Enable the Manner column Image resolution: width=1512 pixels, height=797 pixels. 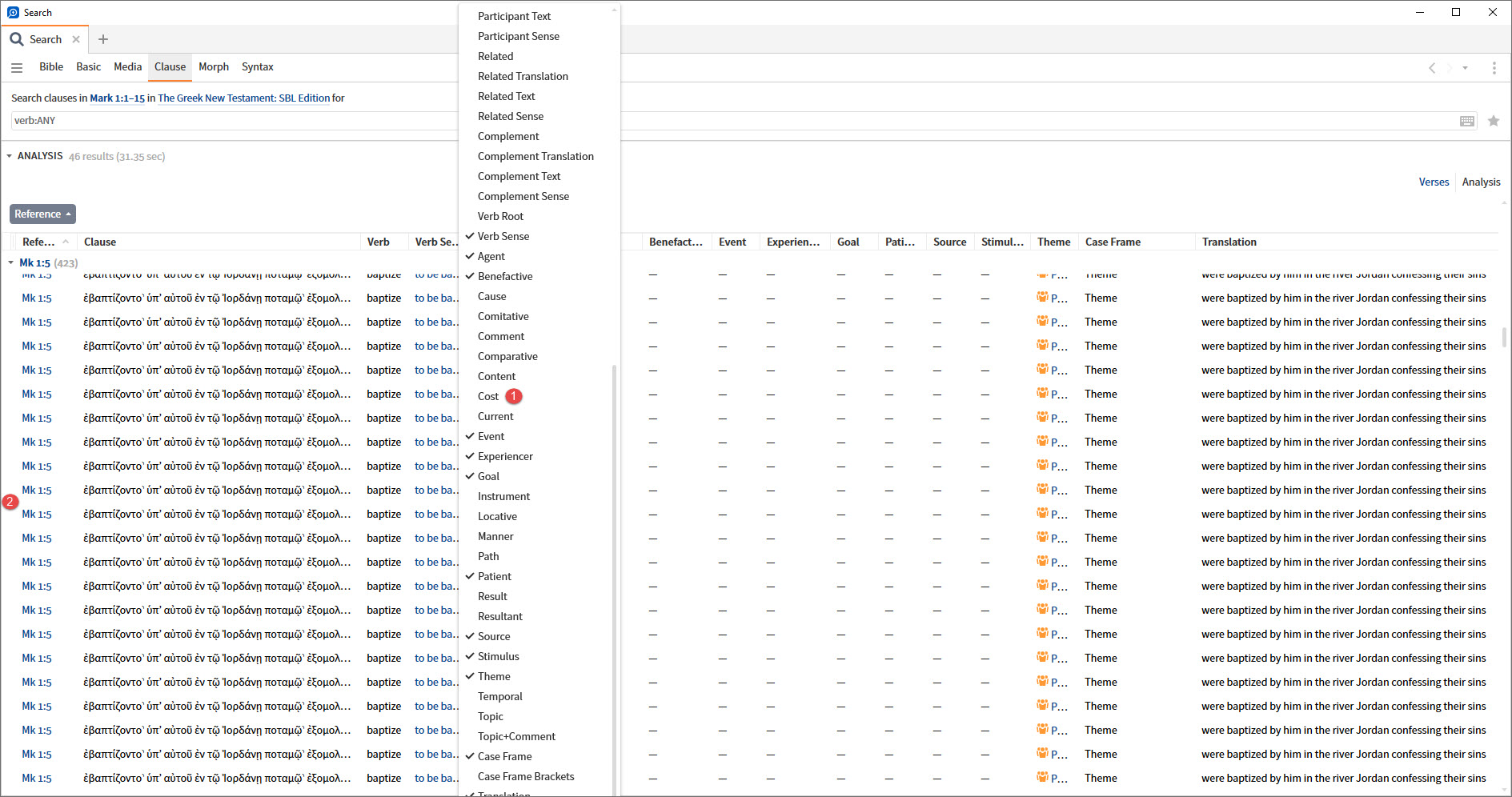pos(495,536)
